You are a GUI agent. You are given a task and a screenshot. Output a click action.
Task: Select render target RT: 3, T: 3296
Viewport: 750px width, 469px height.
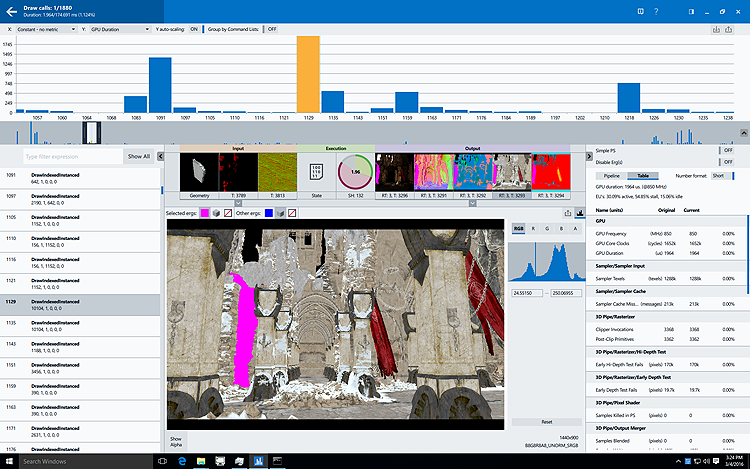pyautogui.click(x=395, y=196)
